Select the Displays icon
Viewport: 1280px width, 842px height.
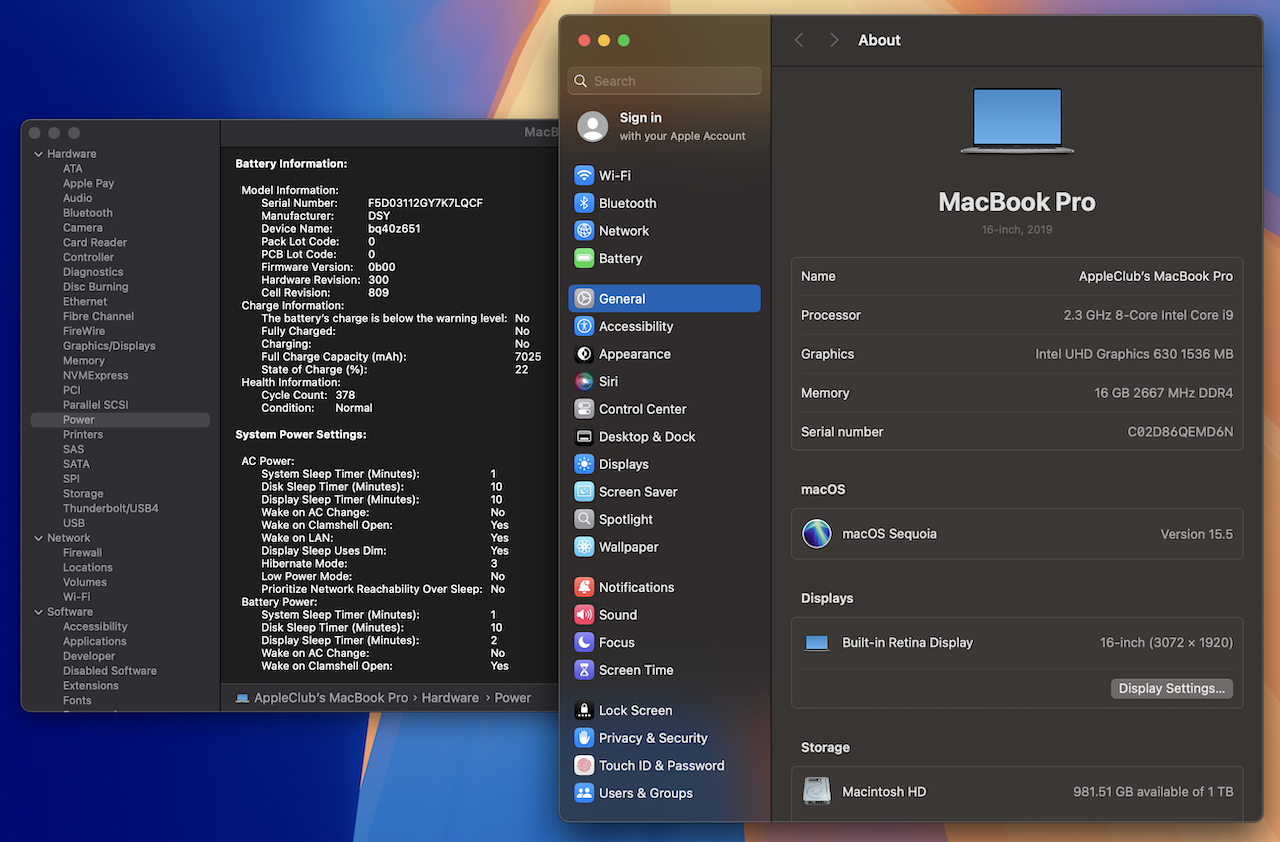584,464
